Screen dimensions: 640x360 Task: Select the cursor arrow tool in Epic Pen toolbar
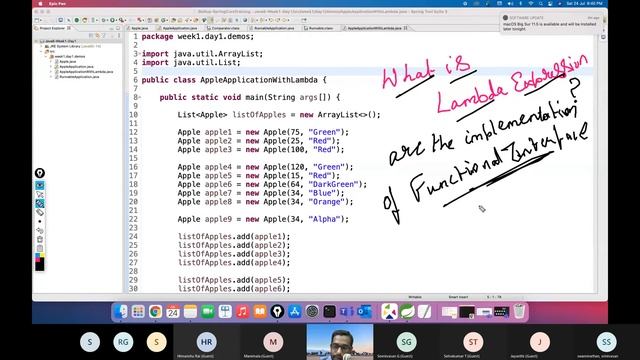(40, 195)
